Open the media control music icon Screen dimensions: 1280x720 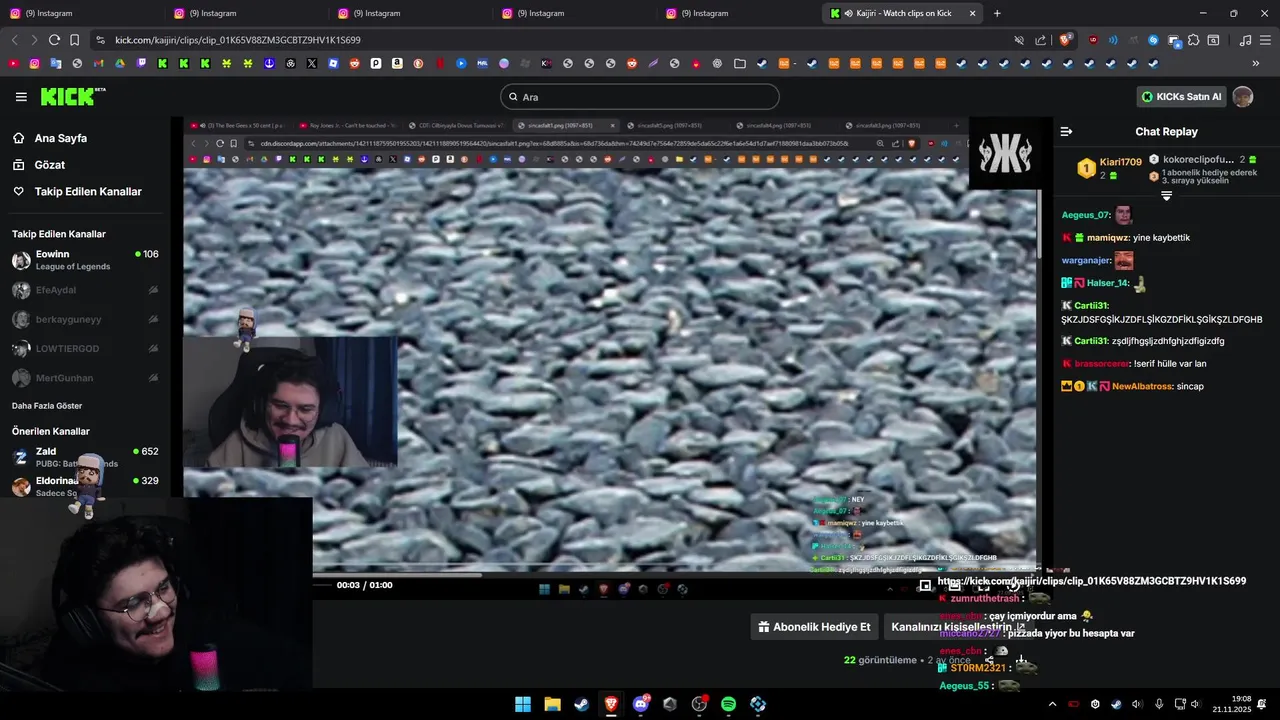click(x=1245, y=40)
